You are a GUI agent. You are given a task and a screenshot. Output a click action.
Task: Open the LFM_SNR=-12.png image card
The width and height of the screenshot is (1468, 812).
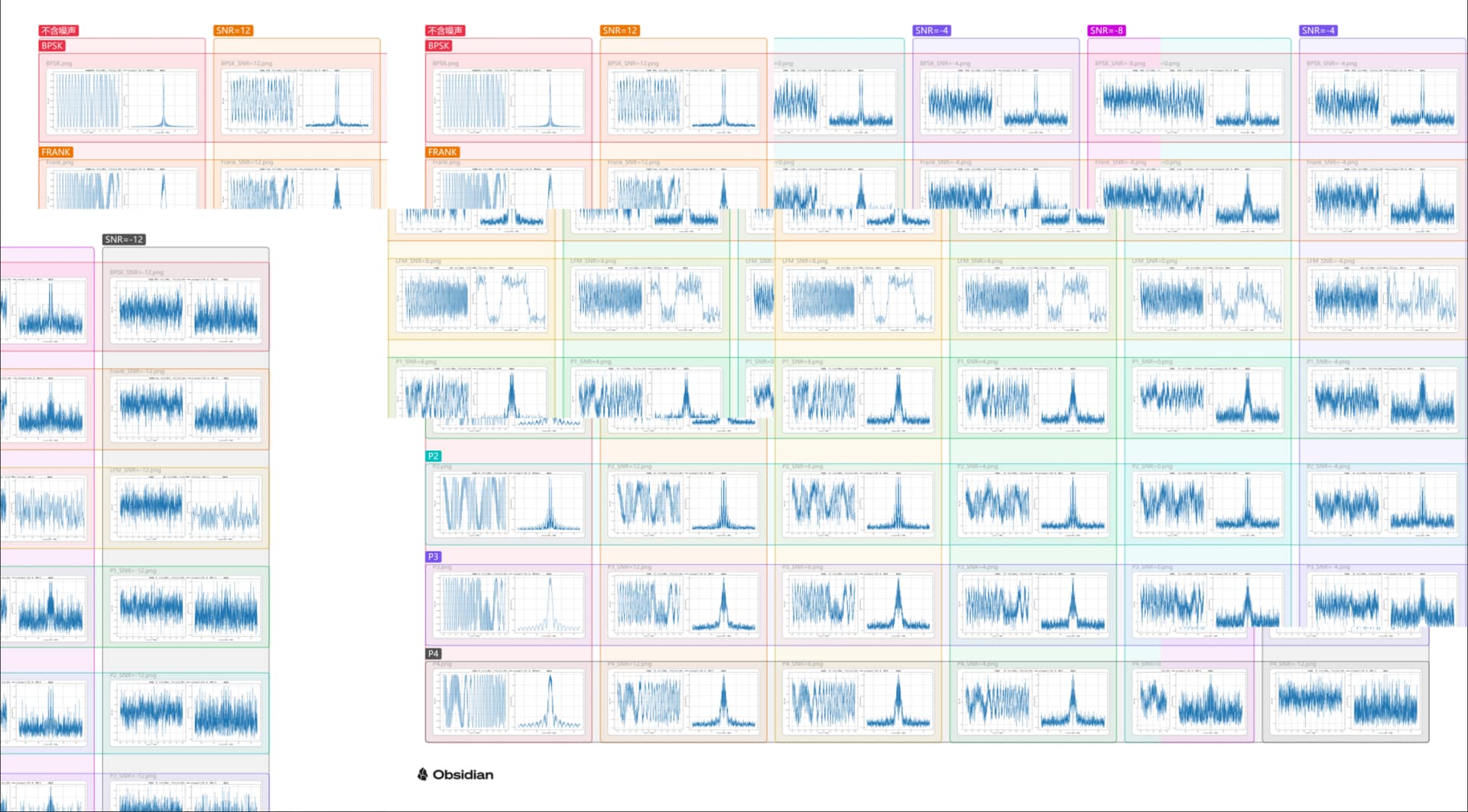click(x=186, y=508)
